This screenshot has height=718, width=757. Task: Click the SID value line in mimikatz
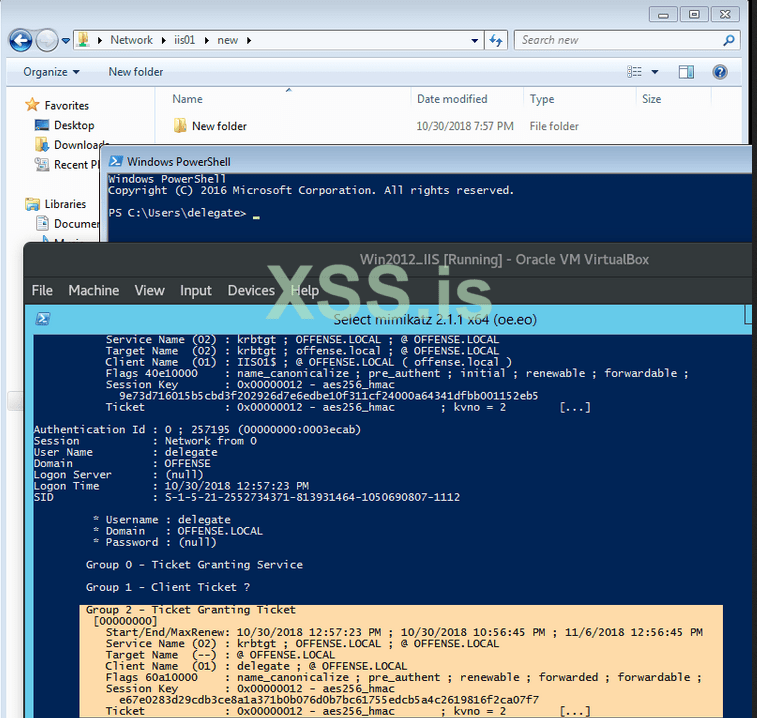[x=247, y=497]
